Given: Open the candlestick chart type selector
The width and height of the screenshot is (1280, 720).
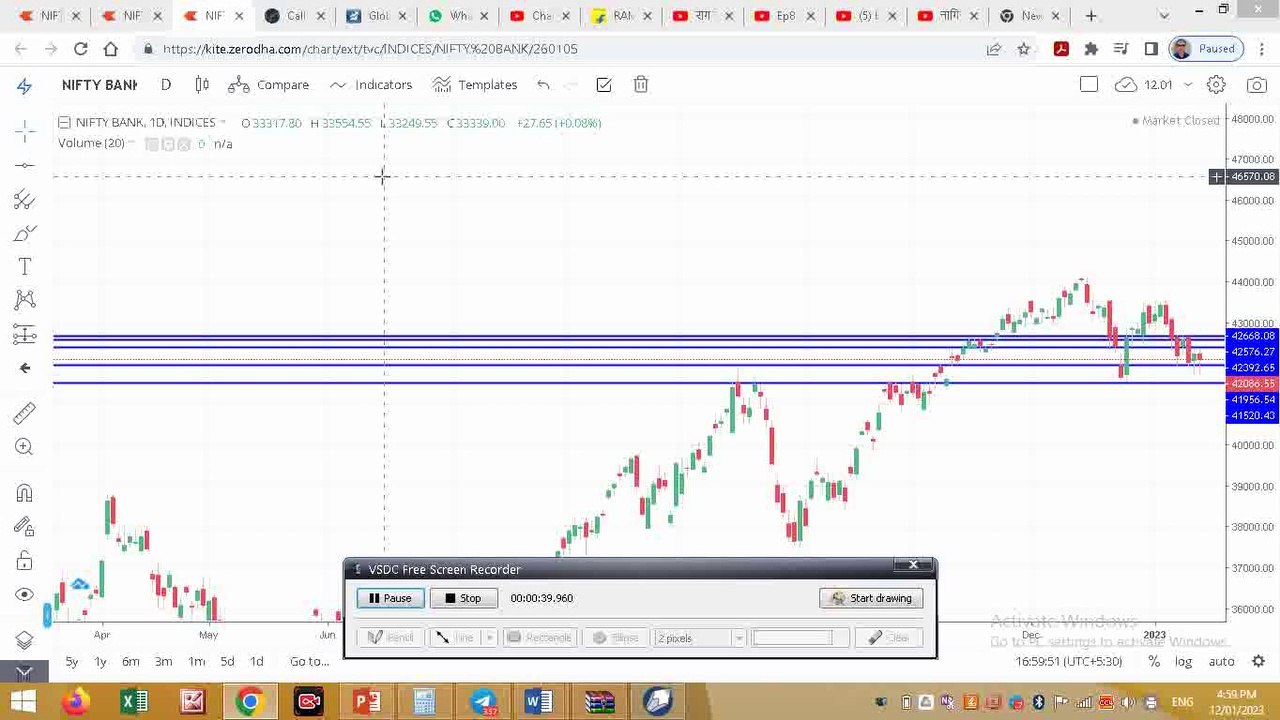Looking at the screenshot, I should click(202, 85).
